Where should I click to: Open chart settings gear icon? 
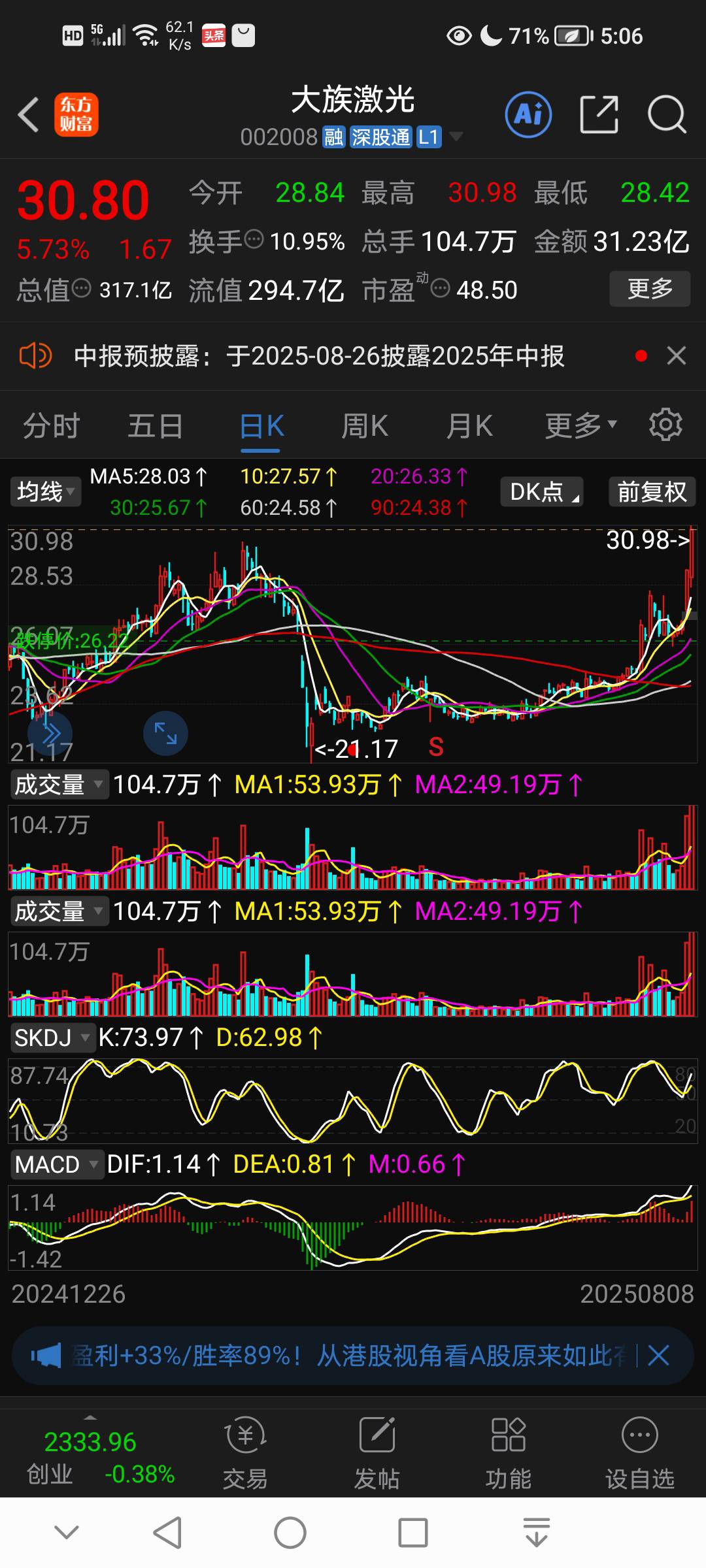pyautogui.click(x=665, y=425)
